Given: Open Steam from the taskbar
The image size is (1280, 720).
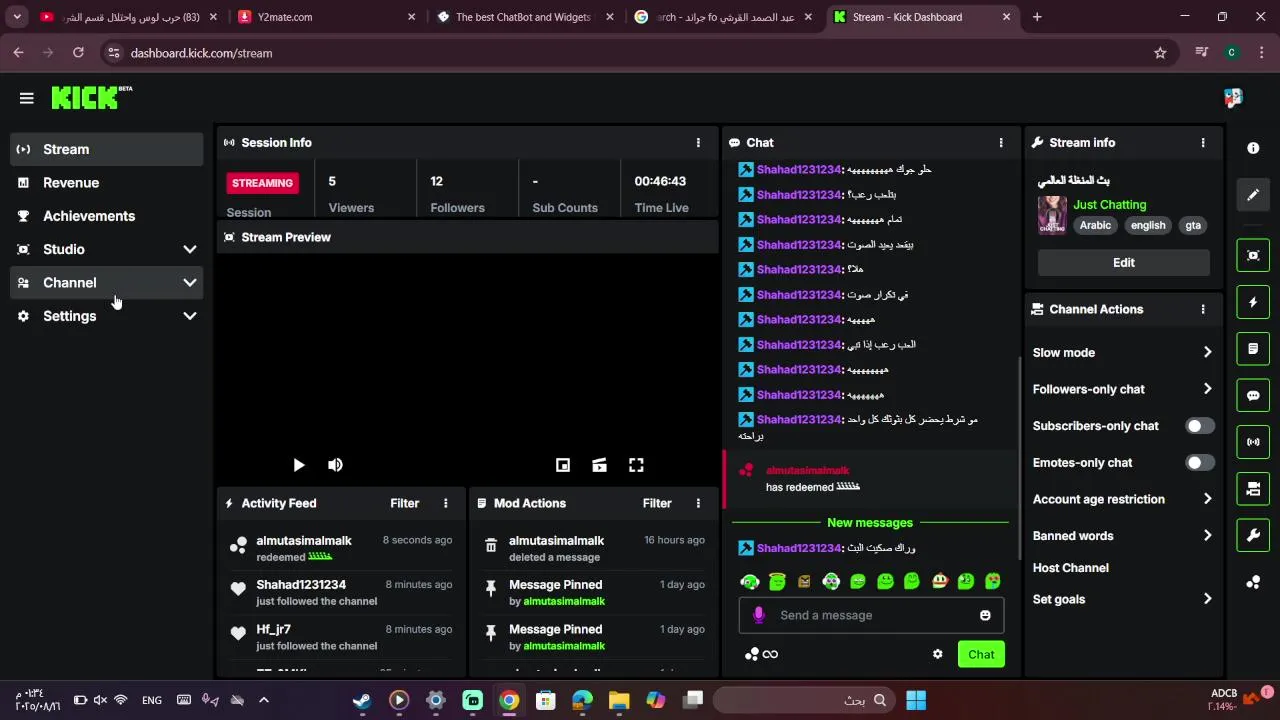Looking at the screenshot, I should pyautogui.click(x=362, y=700).
